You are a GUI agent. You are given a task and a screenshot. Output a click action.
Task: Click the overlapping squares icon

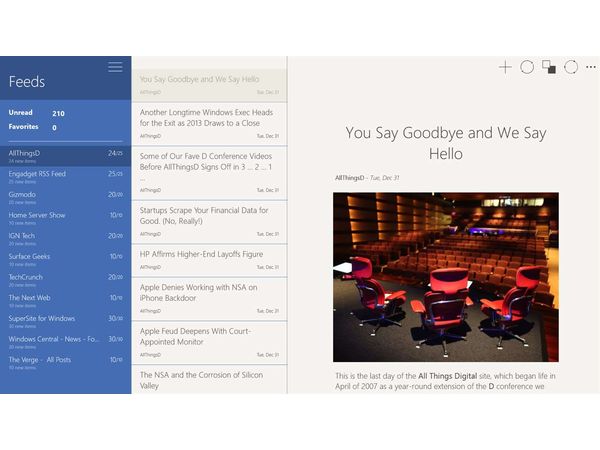(x=549, y=67)
